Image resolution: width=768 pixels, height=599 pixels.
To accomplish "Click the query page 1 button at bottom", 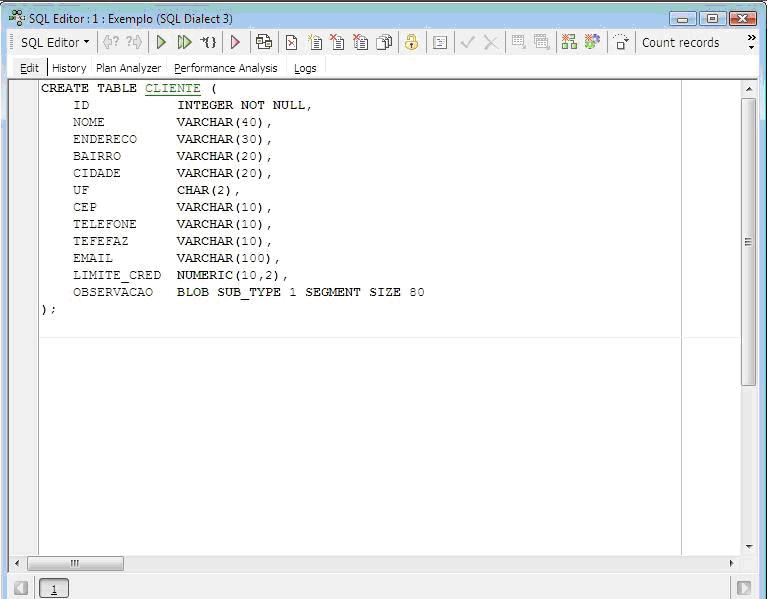I will 54,588.
